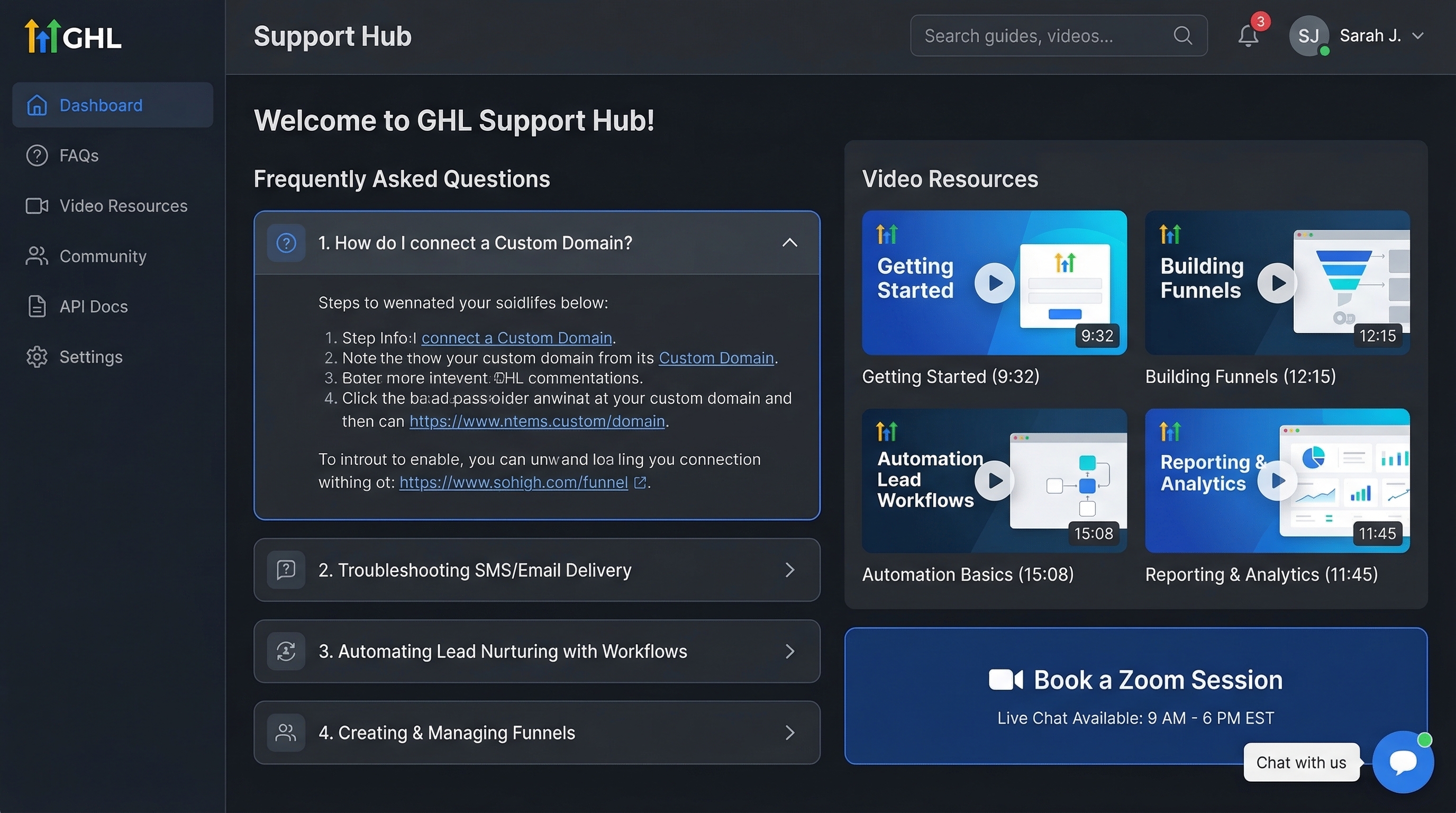The image size is (1456, 813).
Task: Play the Reporting & Analytics video
Action: (x=1278, y=481)
